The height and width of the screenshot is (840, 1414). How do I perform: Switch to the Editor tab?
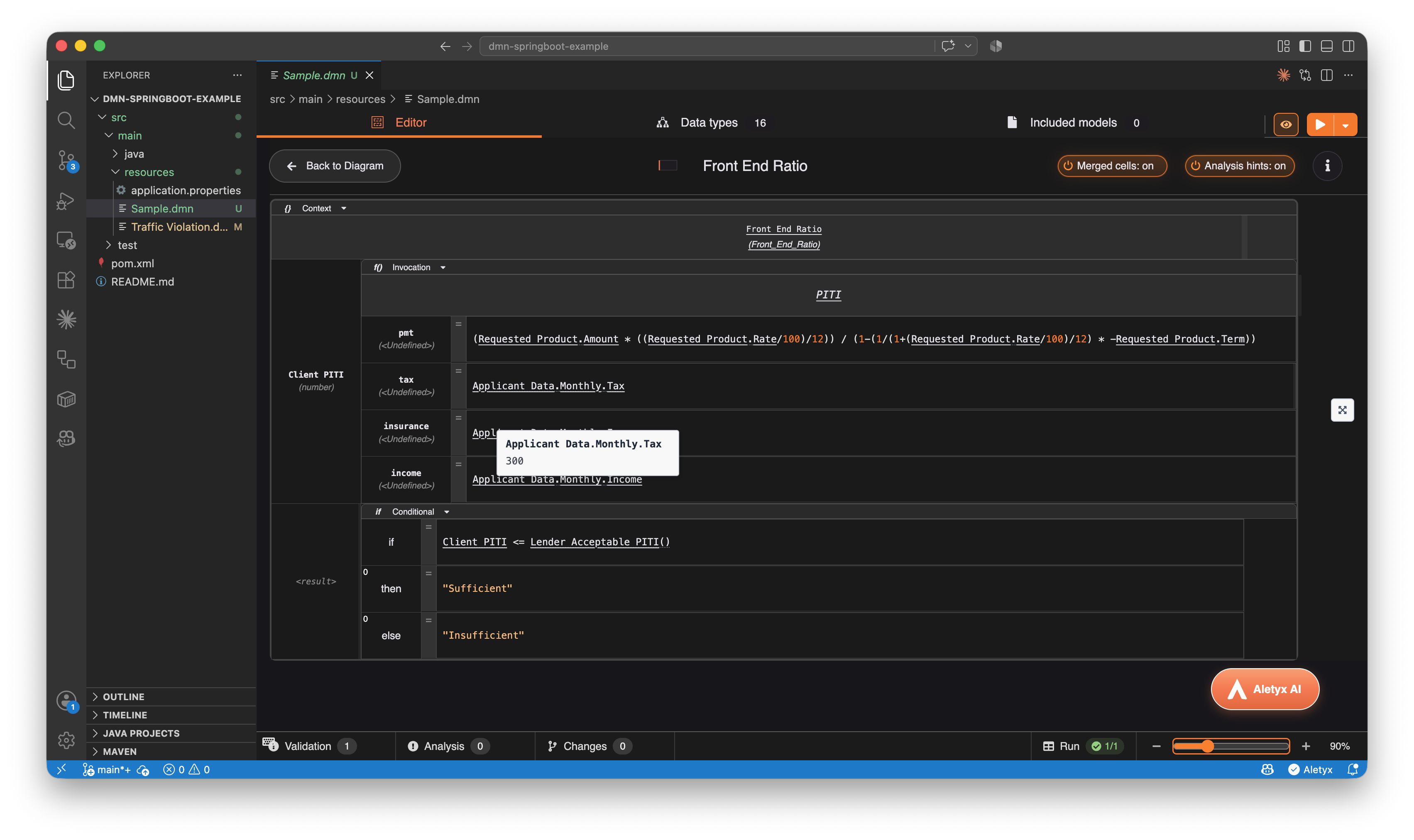coord(399,122)
